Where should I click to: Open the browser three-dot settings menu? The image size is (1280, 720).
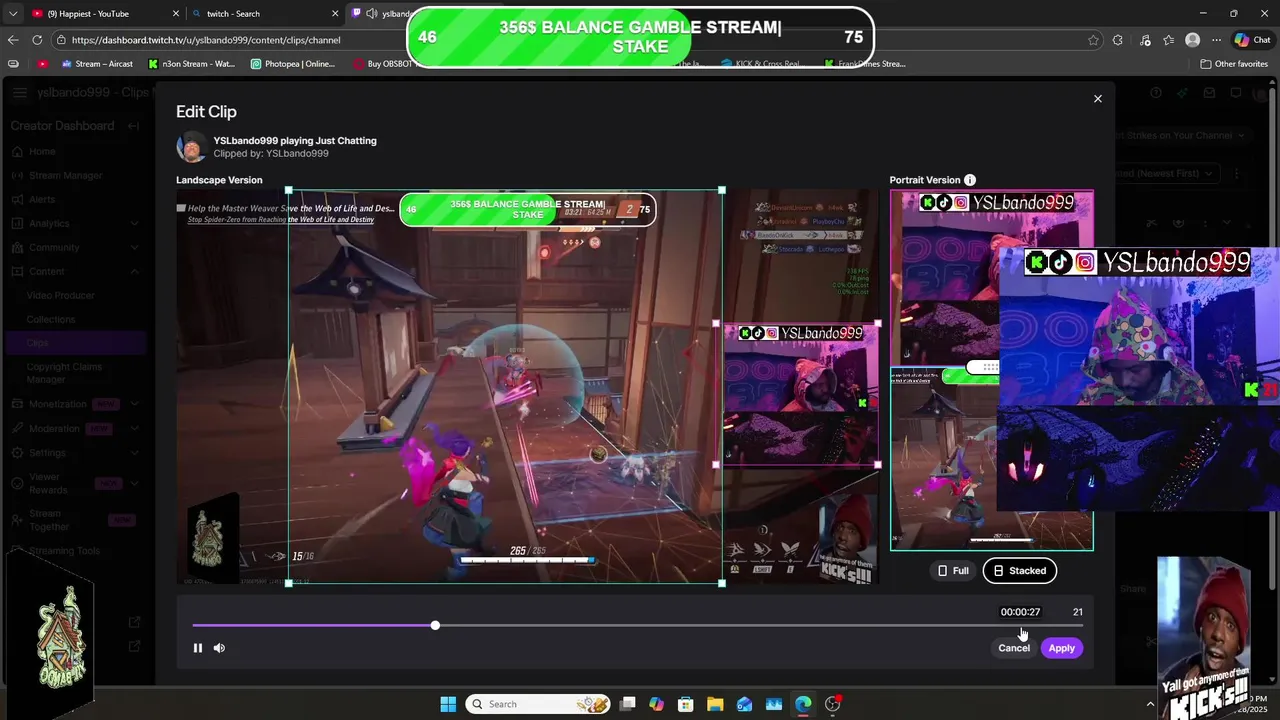pos(1216,40)
